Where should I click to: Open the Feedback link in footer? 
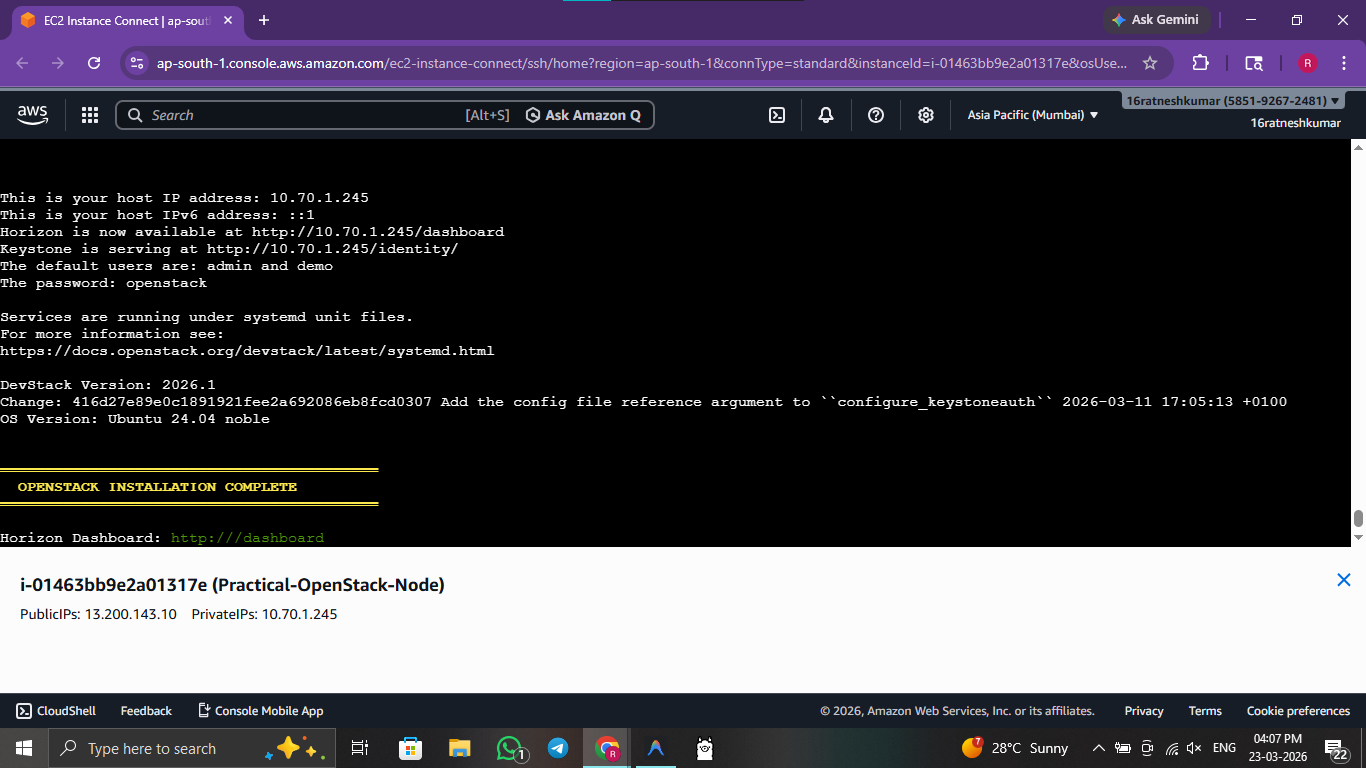[x=146, y=711]
